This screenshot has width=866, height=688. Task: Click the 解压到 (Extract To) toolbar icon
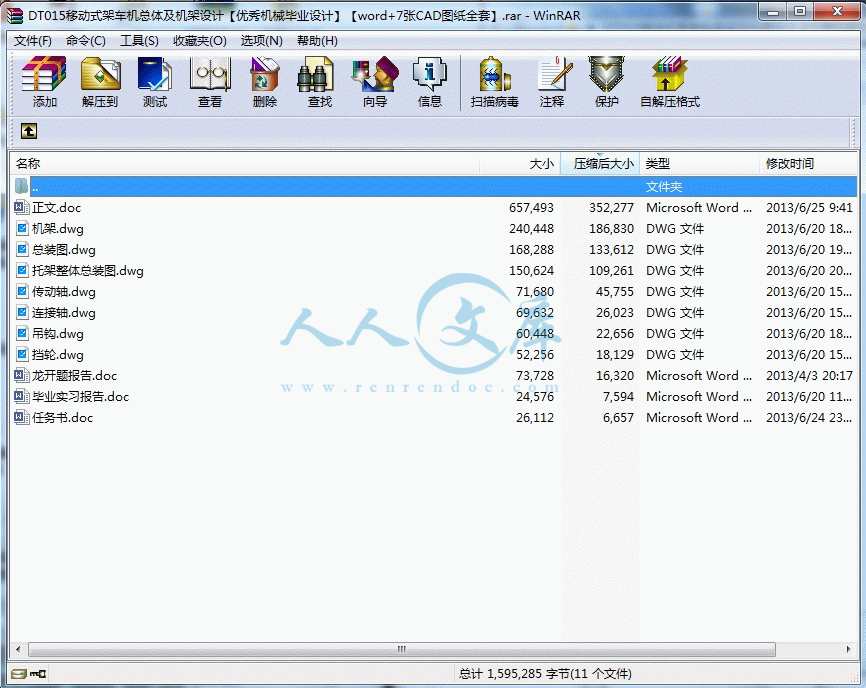coord(100,74)
